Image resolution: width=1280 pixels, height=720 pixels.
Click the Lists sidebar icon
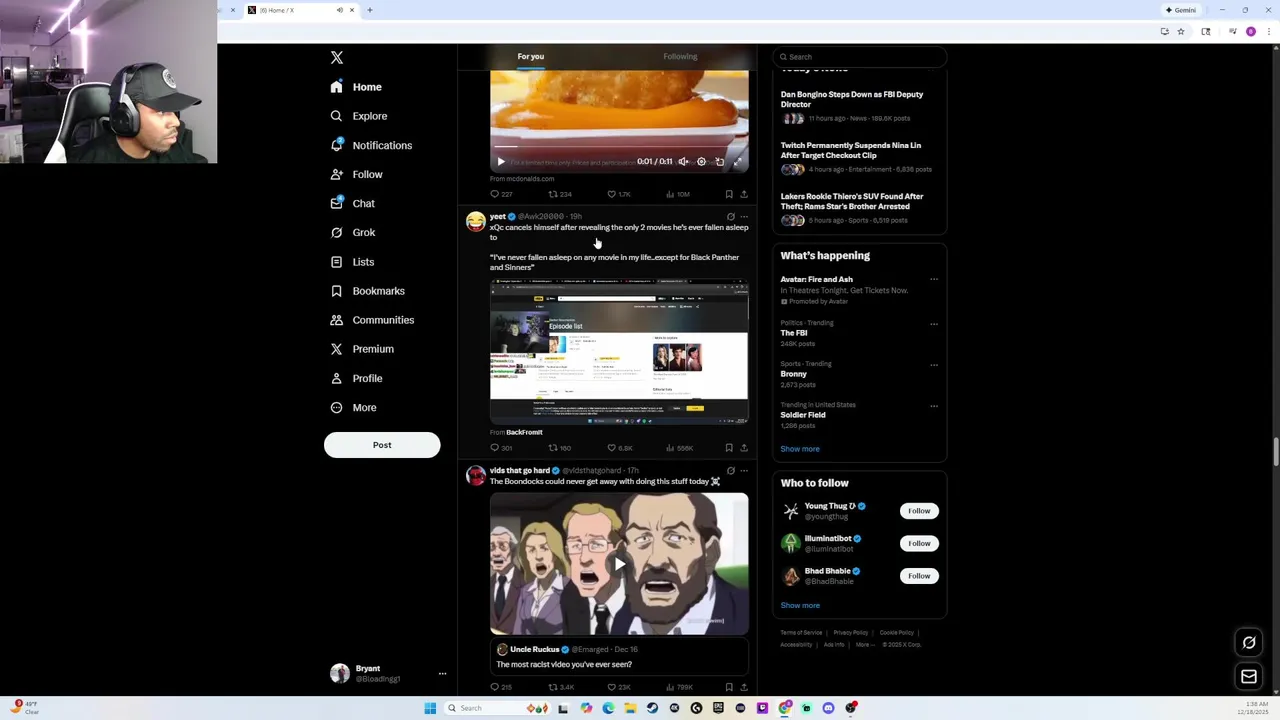pos(337,262)
